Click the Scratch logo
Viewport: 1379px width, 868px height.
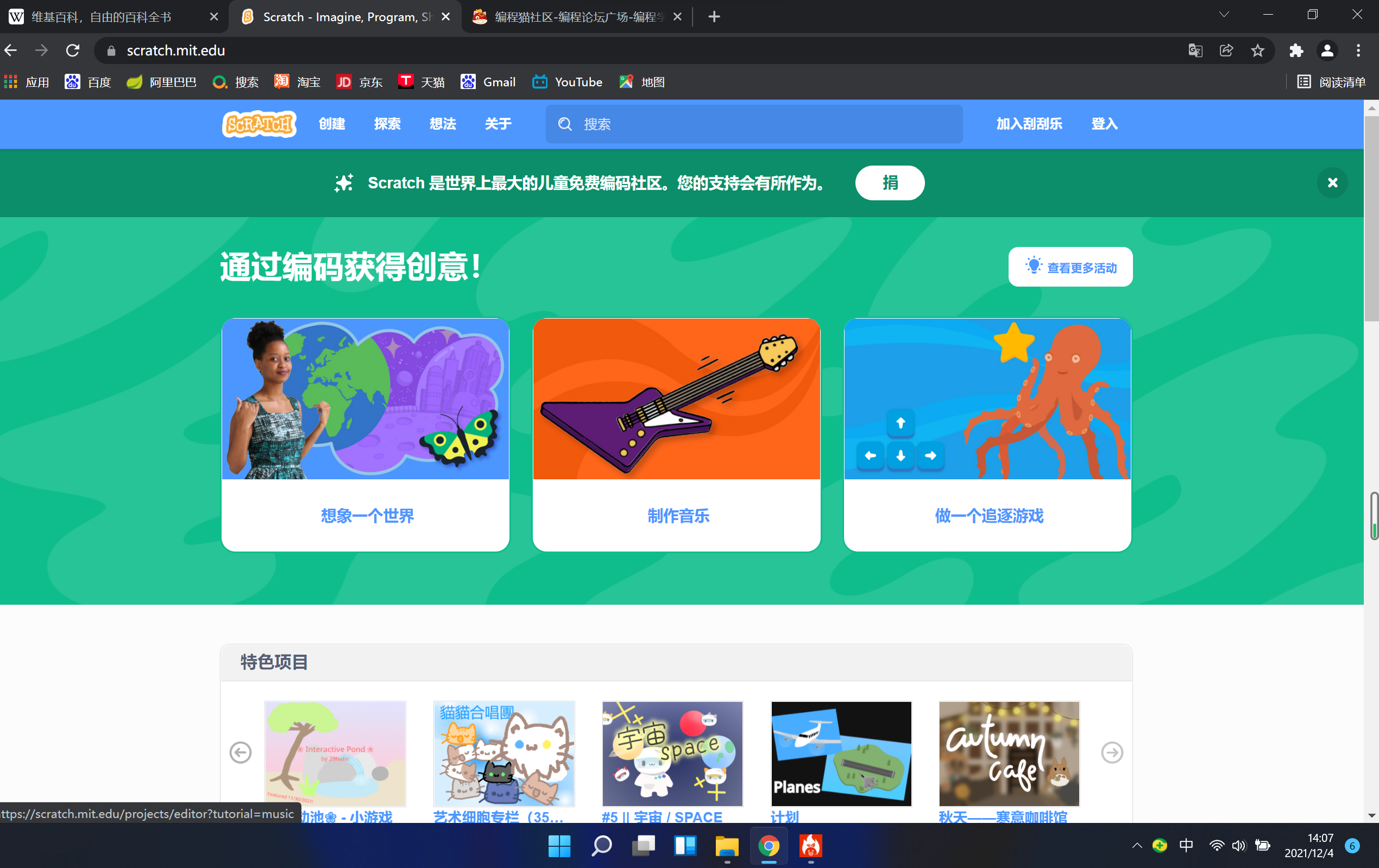(x=260, y=124)
